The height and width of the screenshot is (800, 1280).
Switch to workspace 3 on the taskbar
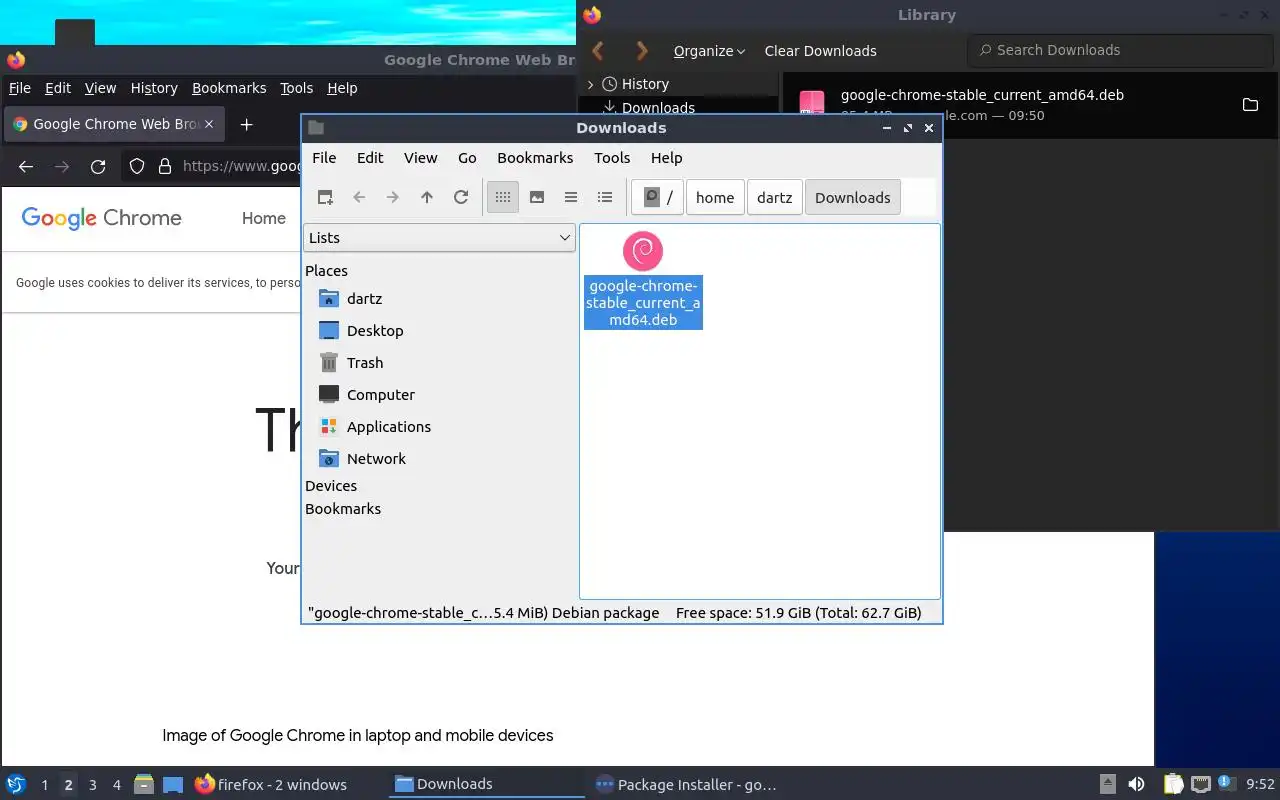pyautogui.click(x=93, y=785)
